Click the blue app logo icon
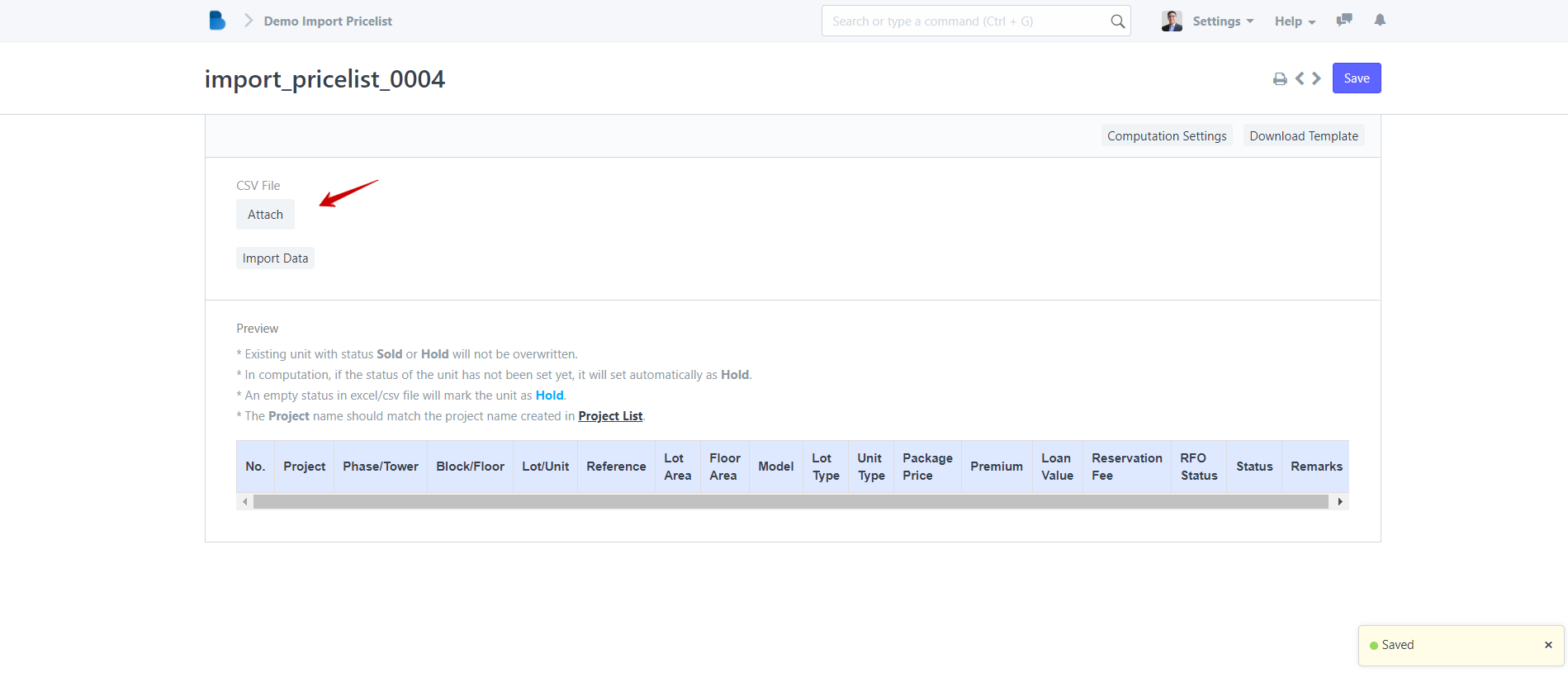1568x687 pixels. click(217, 21)
